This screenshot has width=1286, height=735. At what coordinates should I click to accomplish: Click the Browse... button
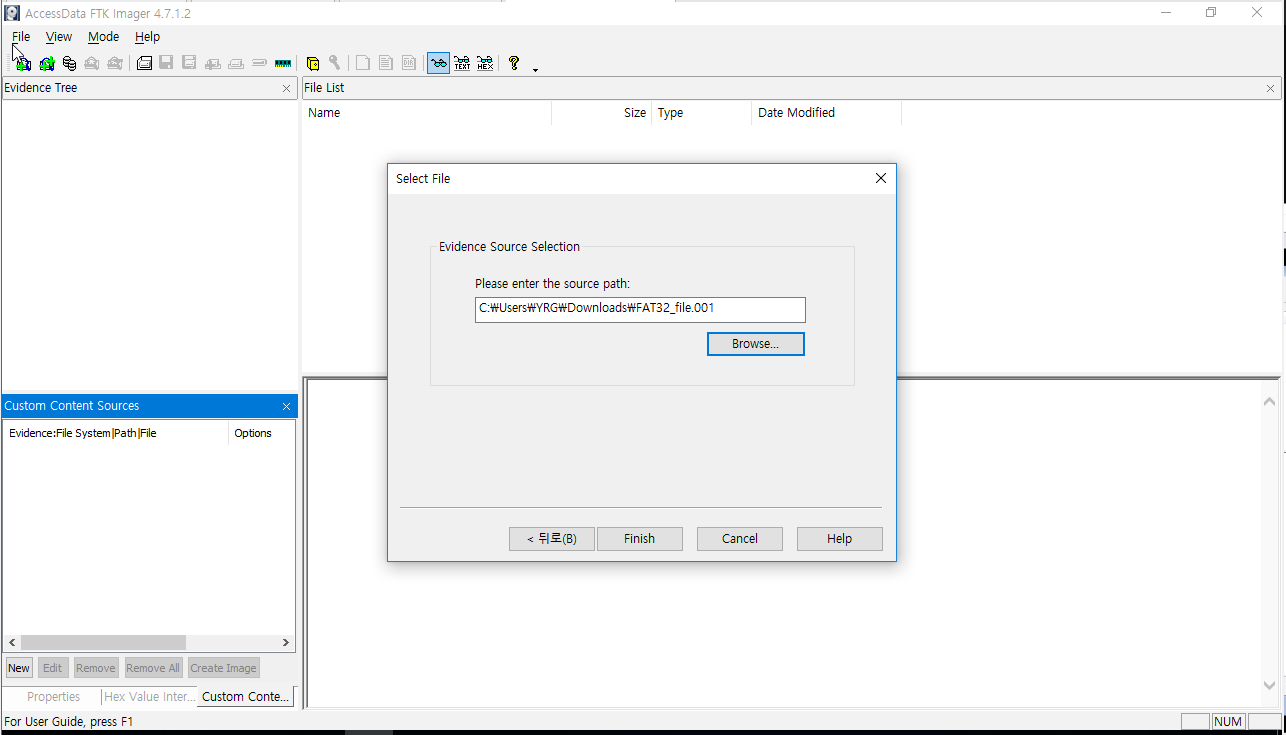click(755, 343)
